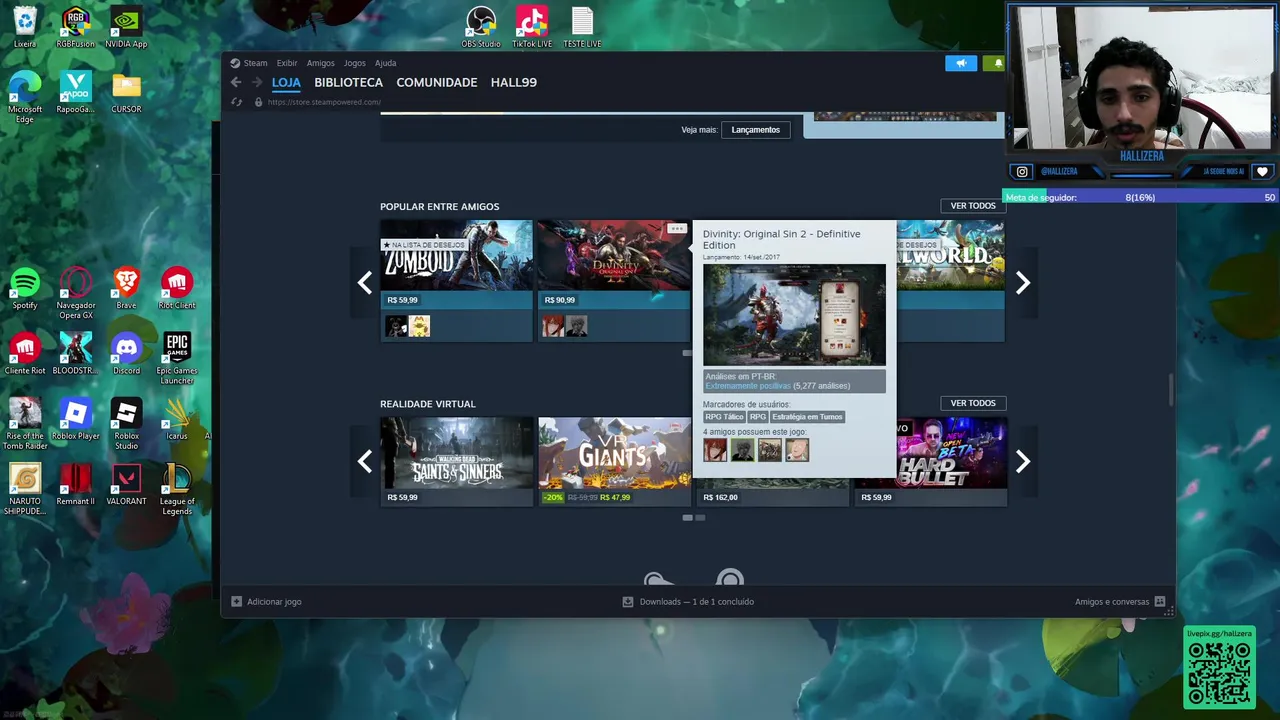Open Project Zomboid game card
Image resolution: width=1280 pixels, height=720 pixels.
pos(456,280)
